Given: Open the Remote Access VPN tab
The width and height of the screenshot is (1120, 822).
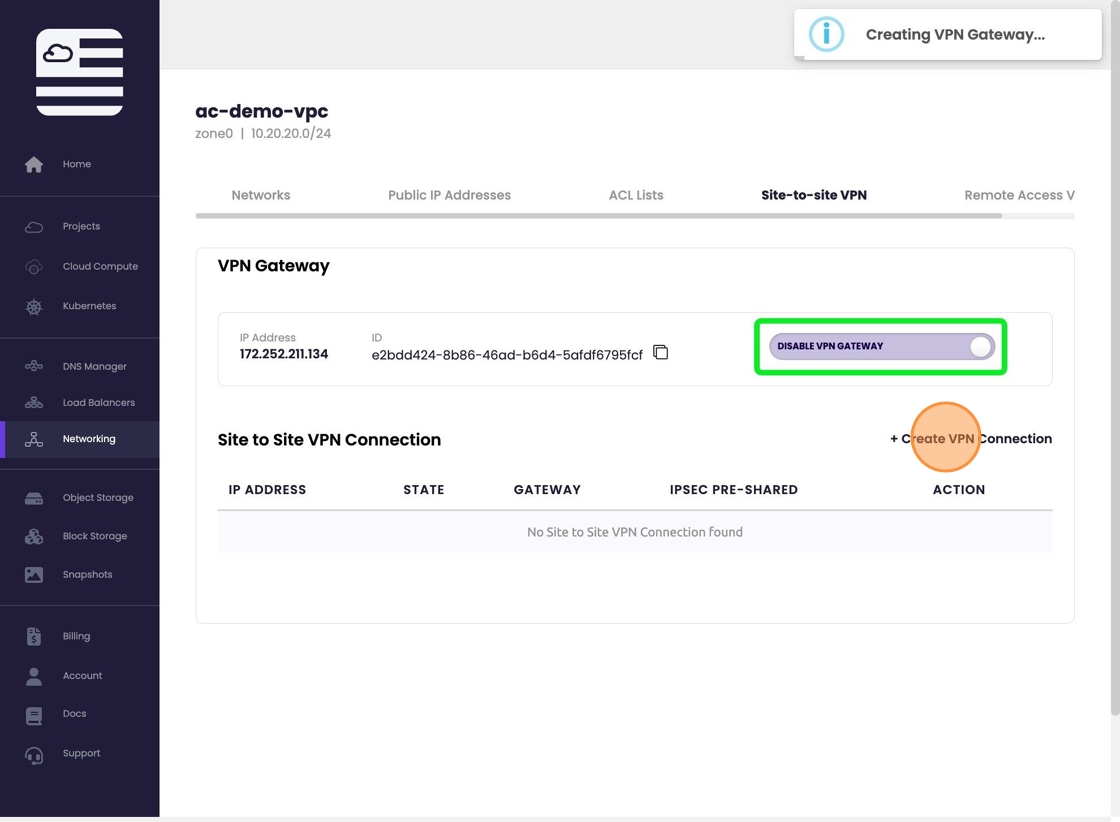Looking at the screenshot, I should (x=1018, y=195).
